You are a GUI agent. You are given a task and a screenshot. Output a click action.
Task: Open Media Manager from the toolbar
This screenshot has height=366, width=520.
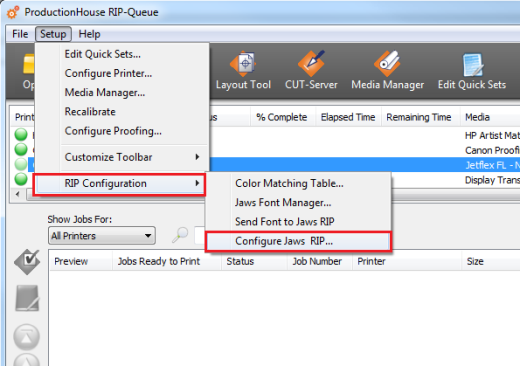click(387, 71)
